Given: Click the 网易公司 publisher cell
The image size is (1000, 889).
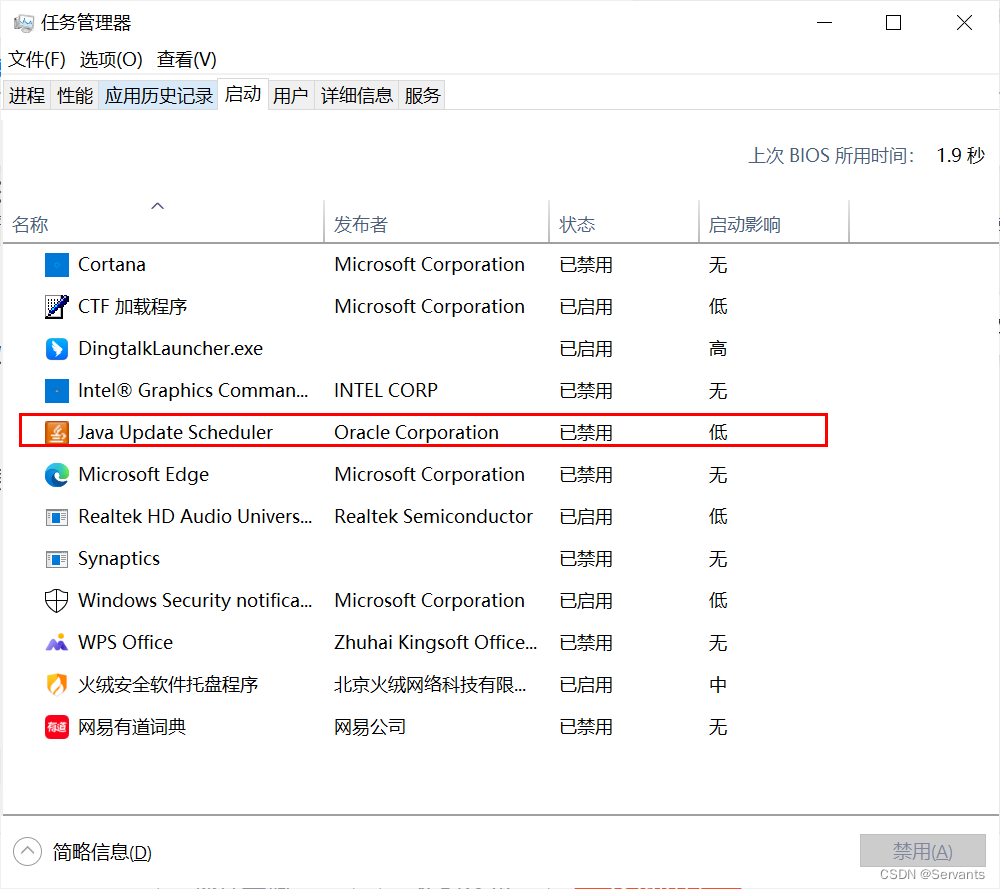Looking at the screenshot, I should point(370,726).
